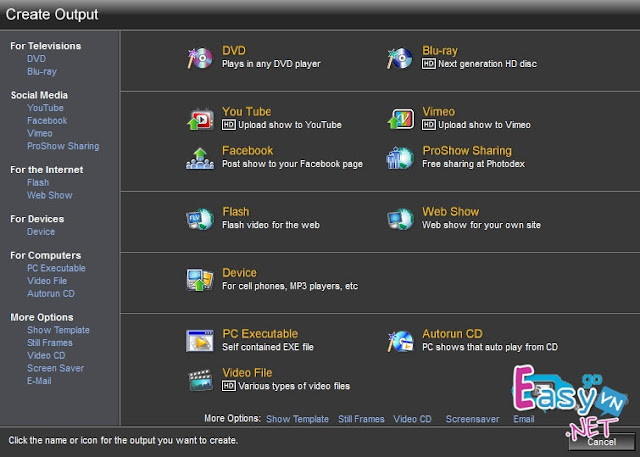The image size is (640, 457).
Task: Click the Autorun CD icon
Action: (400, 341)
